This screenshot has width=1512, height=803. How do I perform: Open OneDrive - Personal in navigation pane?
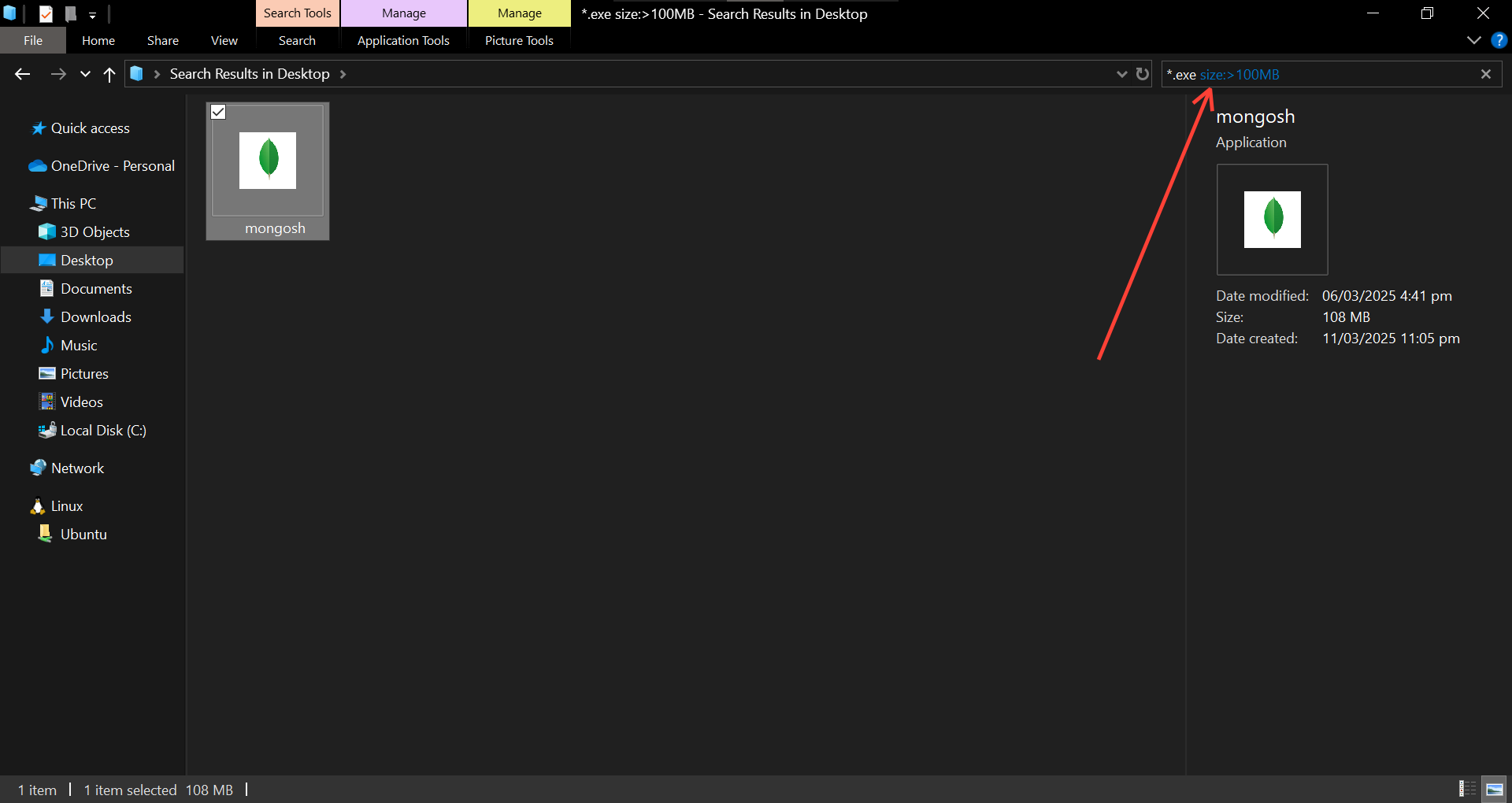(113, 166)
